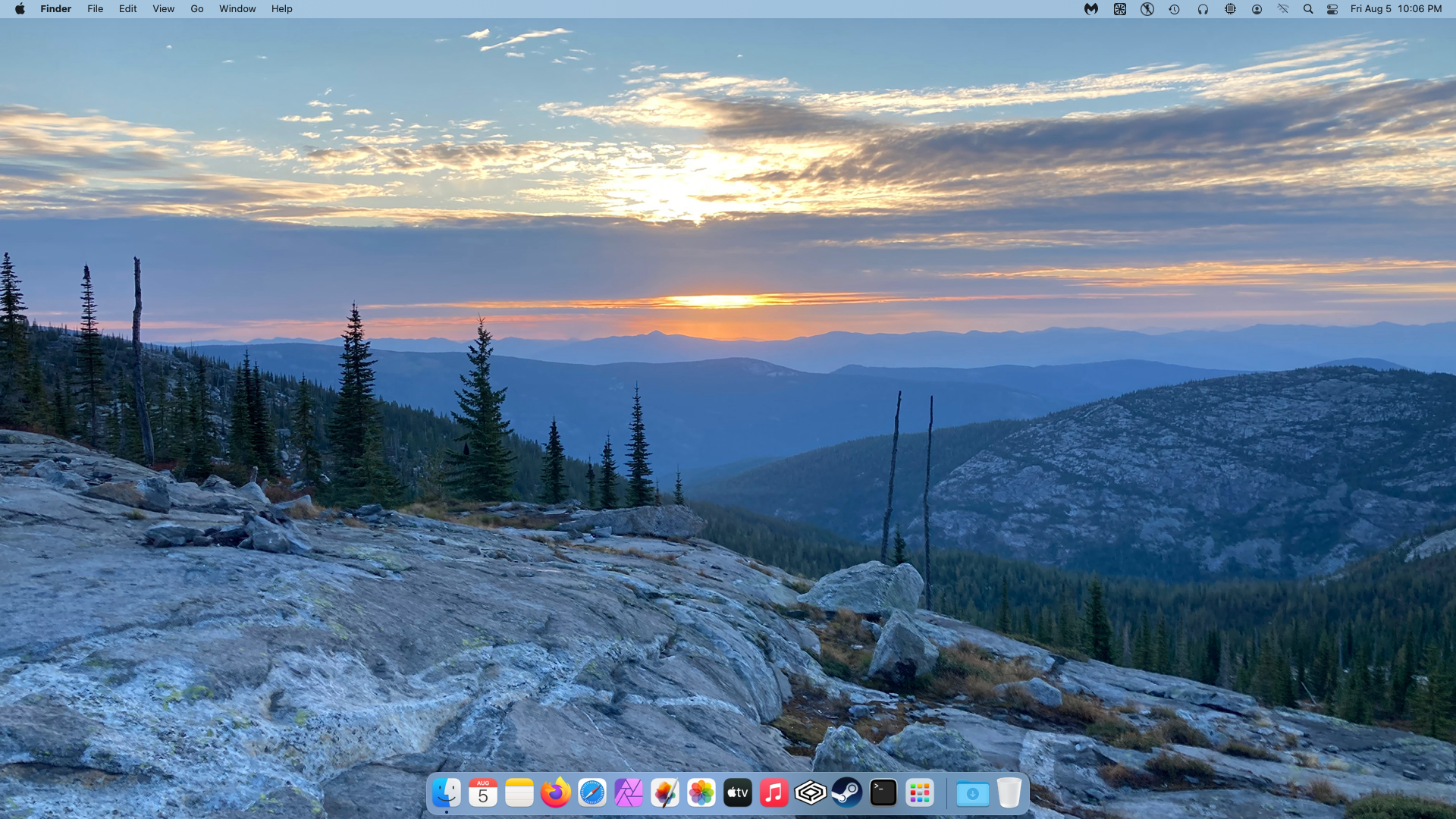This screenshot has height=819, width=1456.
Task: Click the Malwarebytes menu bar icon
Action: (x=1091, y=9)
